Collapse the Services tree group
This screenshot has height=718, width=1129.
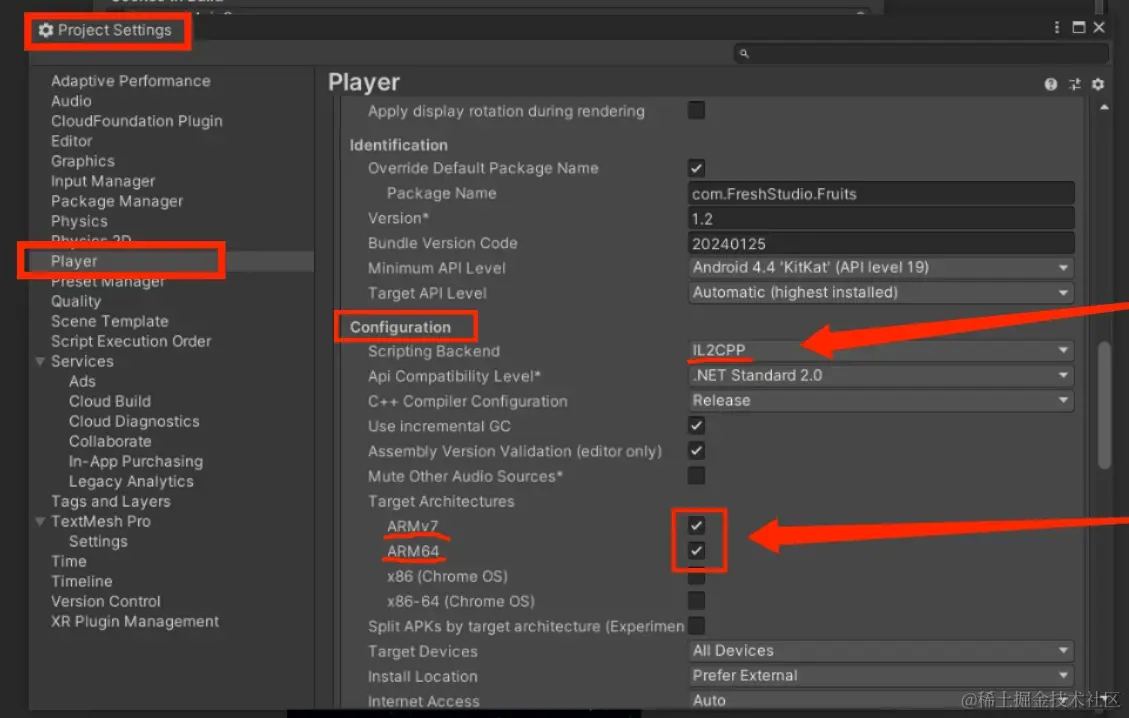click(x=40, y=362)
